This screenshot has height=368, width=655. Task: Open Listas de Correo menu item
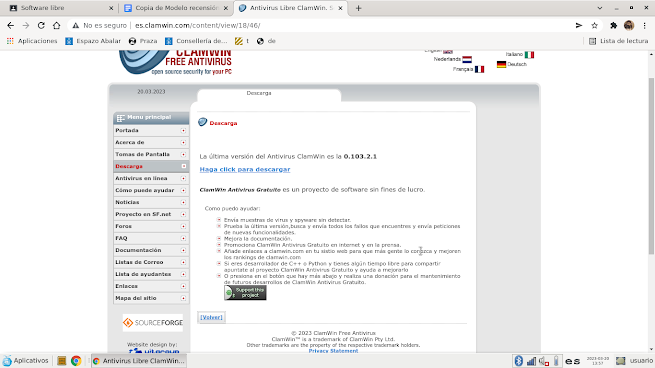point(151,262)
